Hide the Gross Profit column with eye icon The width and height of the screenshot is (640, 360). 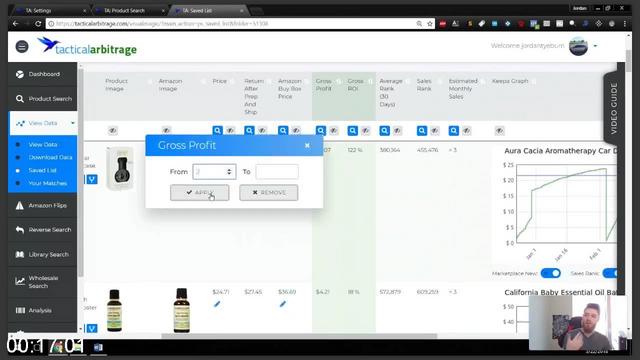tap(334, 131)
